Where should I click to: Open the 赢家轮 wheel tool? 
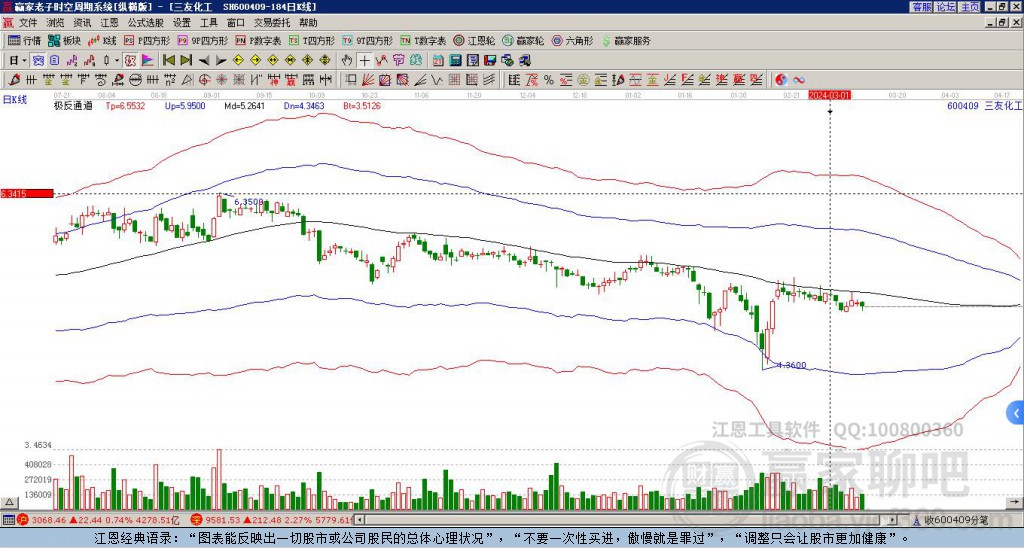pos(524,40)
